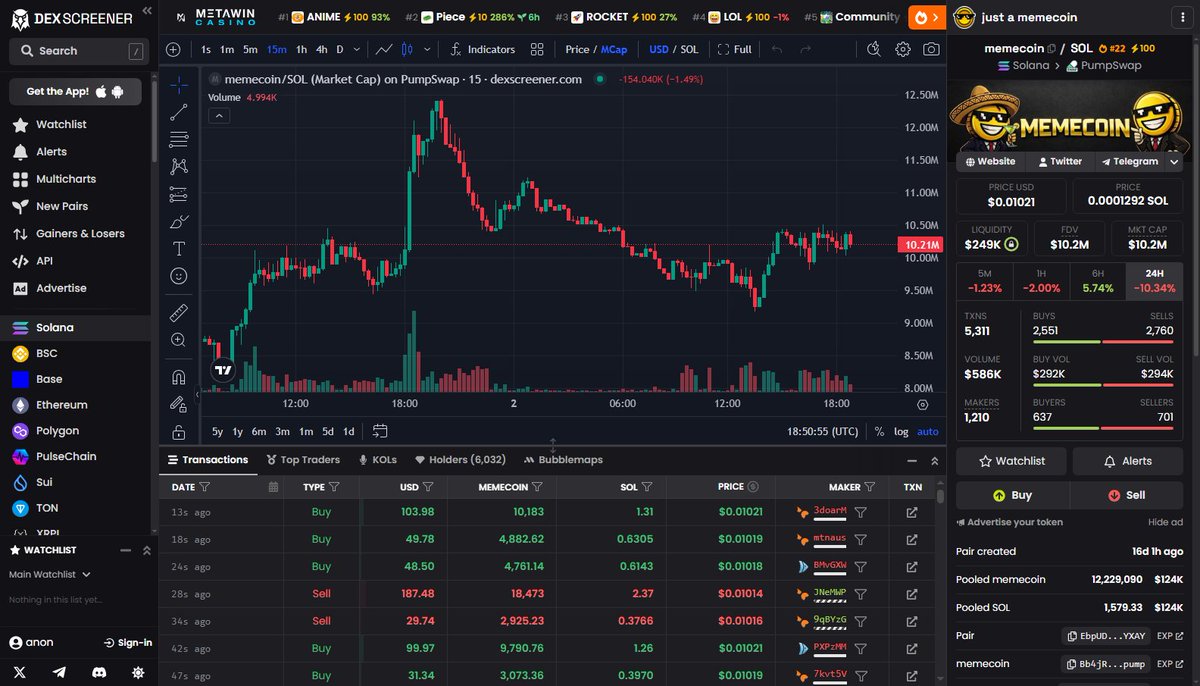Activate the chart zoom-in tool

tap(178, 340)
